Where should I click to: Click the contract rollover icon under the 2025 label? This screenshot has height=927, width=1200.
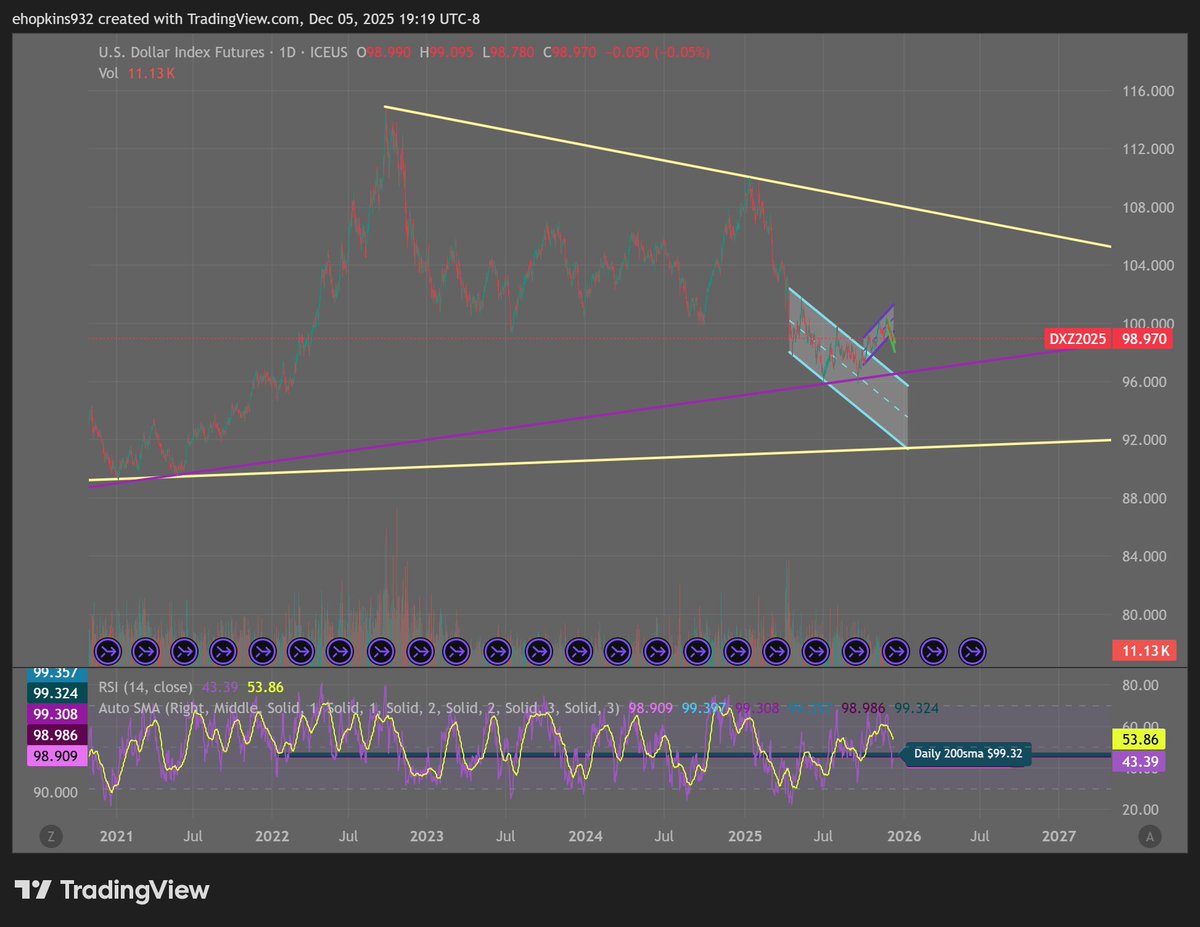737,651
